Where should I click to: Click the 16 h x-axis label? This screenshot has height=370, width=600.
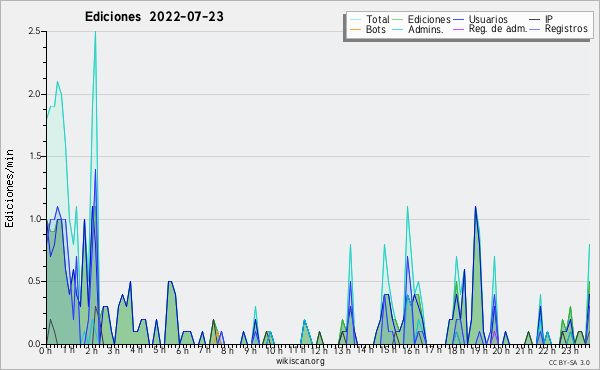point(411,351)
